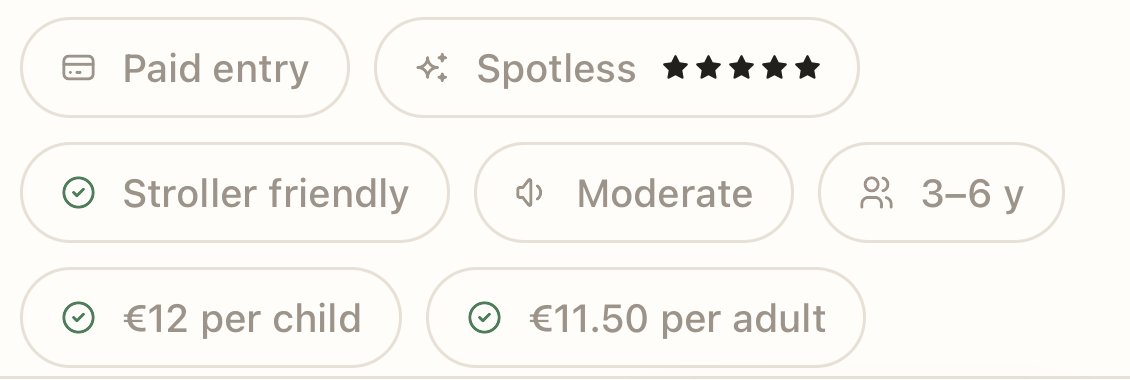Click the sparkles icon beside Spotless

click(x=432, y=68)
